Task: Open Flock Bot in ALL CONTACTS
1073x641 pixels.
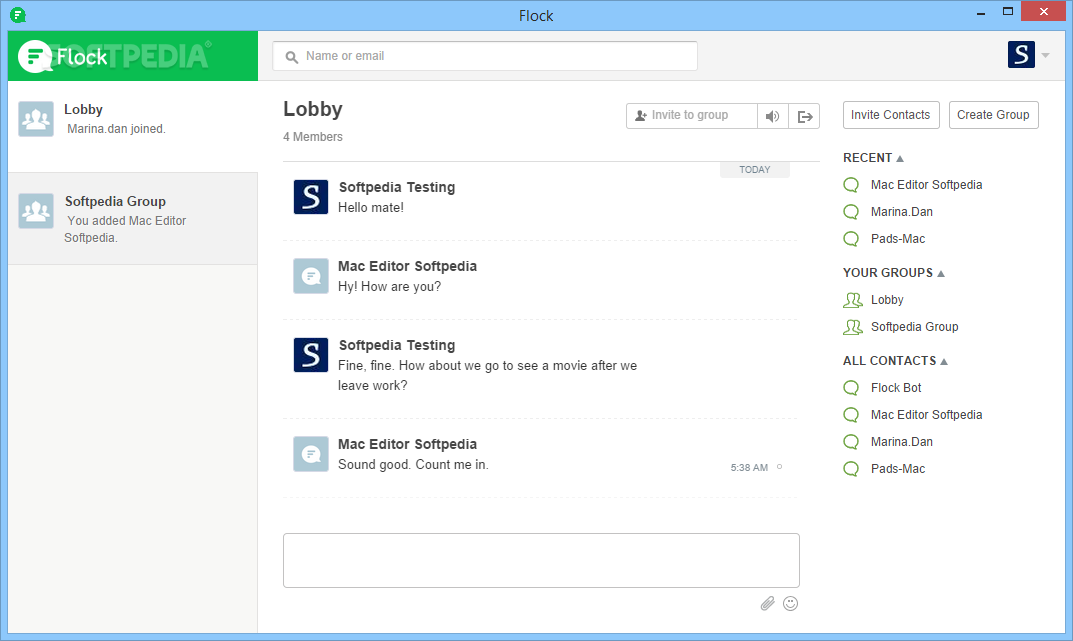Action: pos(896,388)
